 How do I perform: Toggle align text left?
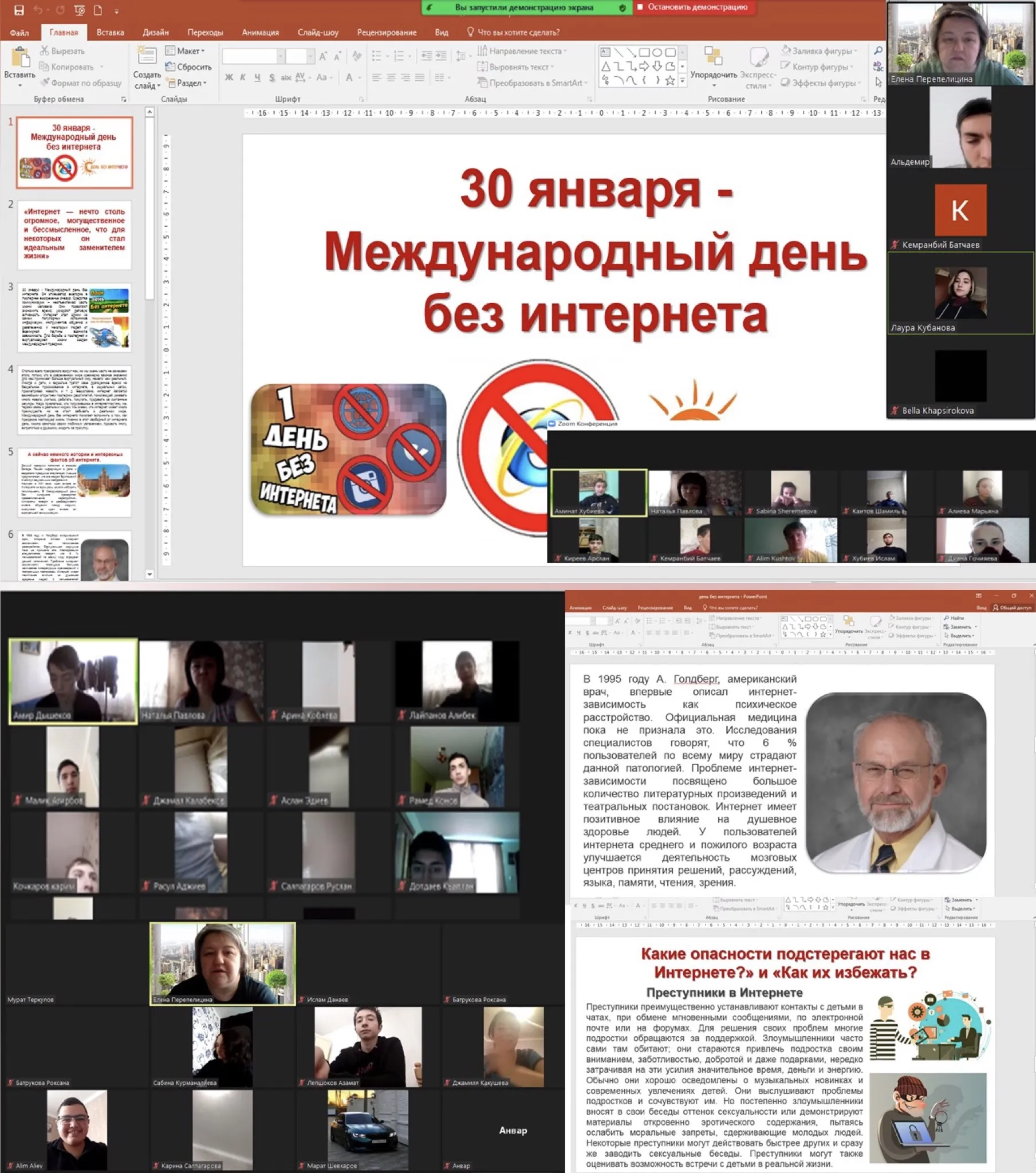(x=376, y=77)
